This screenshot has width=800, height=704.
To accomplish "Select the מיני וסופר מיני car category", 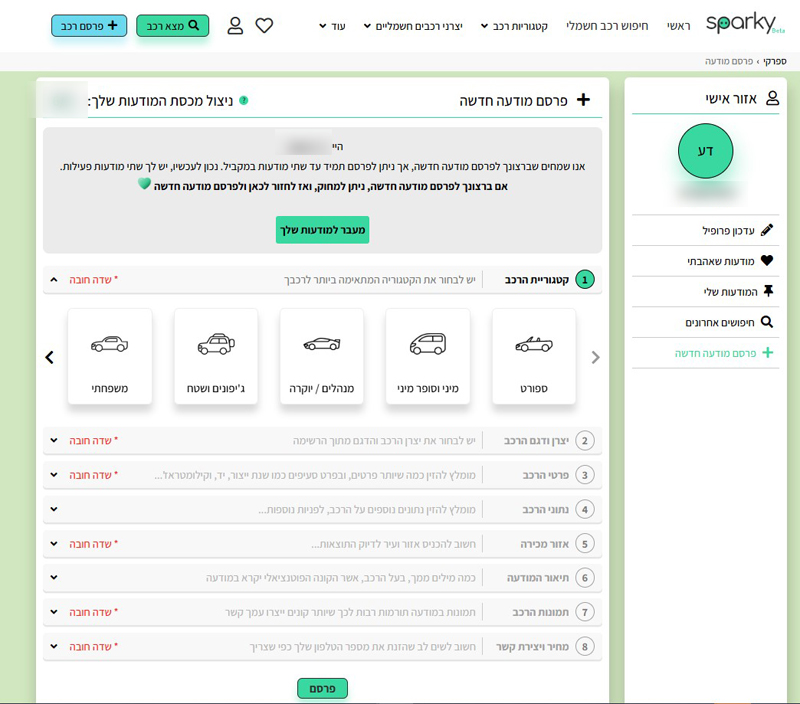I will 428,356.
